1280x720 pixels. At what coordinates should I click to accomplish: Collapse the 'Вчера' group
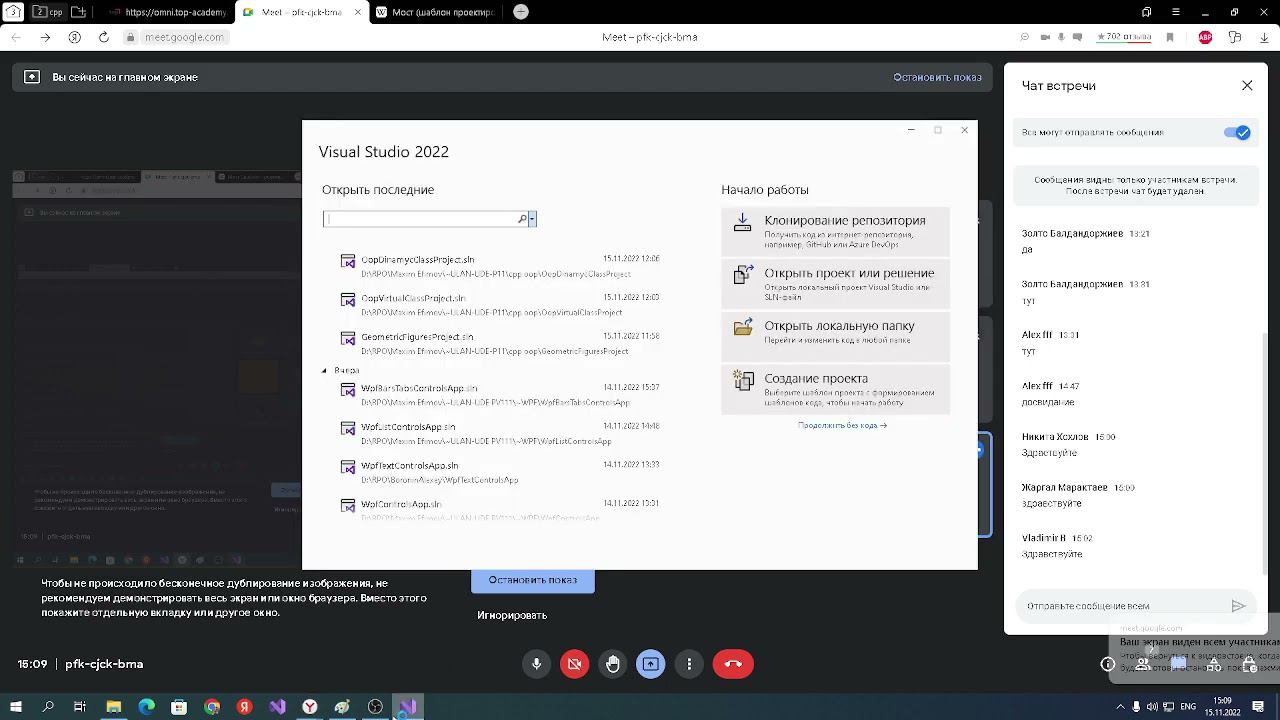point(325,371)
